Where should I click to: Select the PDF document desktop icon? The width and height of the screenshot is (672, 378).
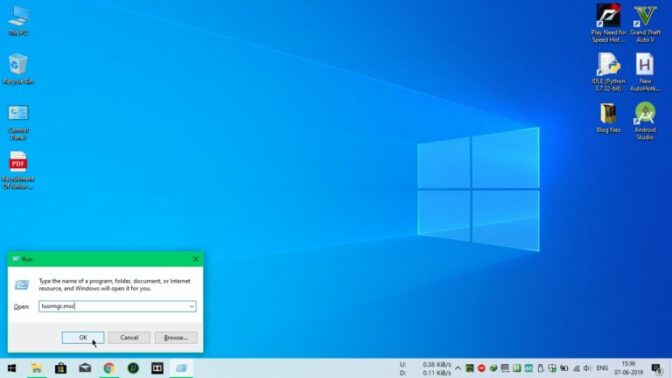18,170
